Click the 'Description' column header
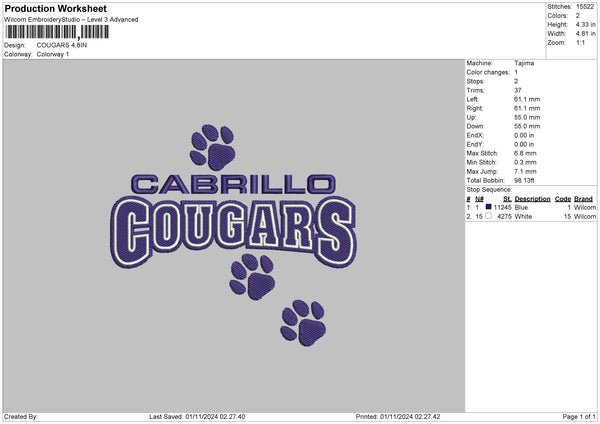Image resolution: width=600 pixels, height=424 pixels. 532,199
